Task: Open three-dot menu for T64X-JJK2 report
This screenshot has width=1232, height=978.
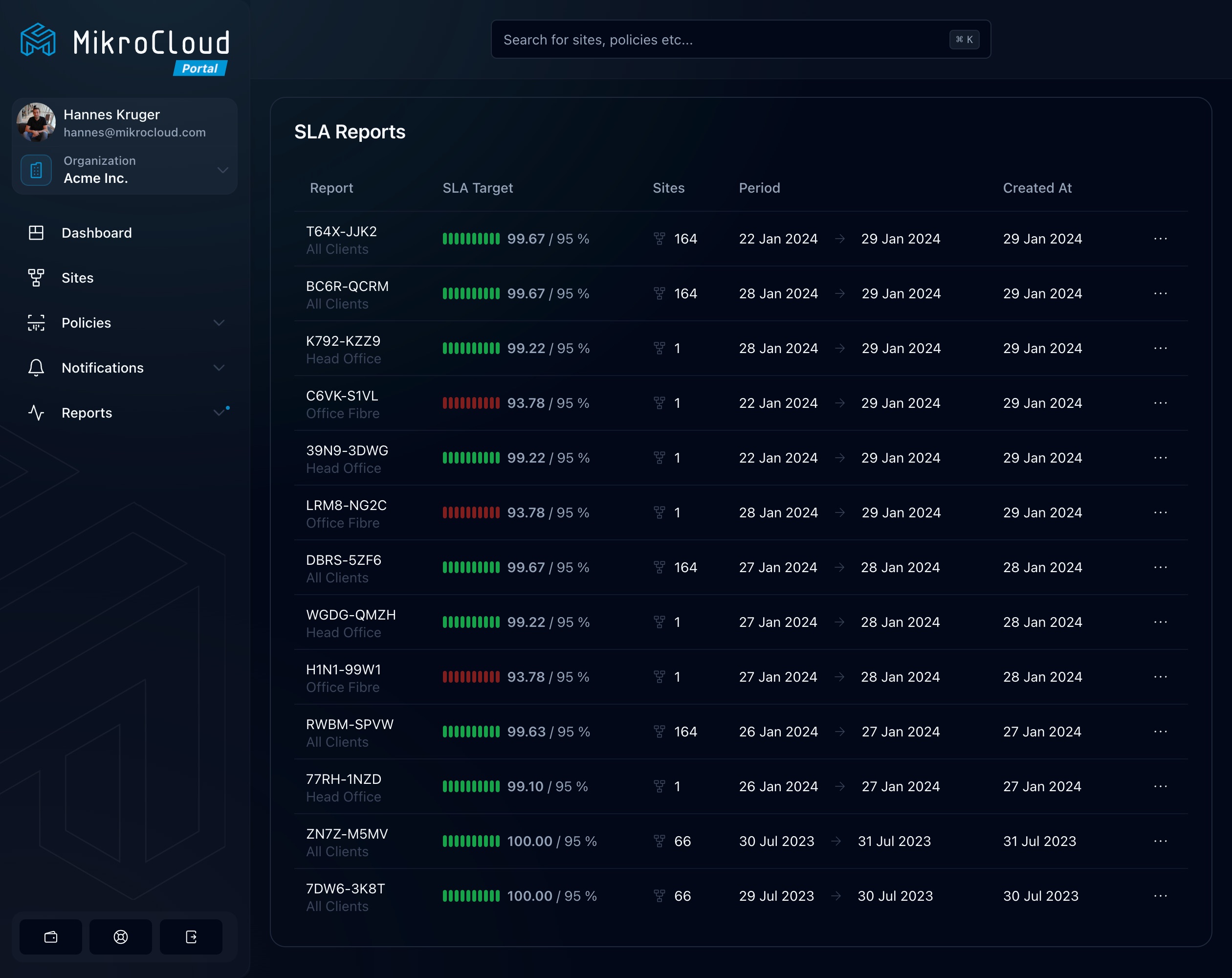Action: (1160, 239)
